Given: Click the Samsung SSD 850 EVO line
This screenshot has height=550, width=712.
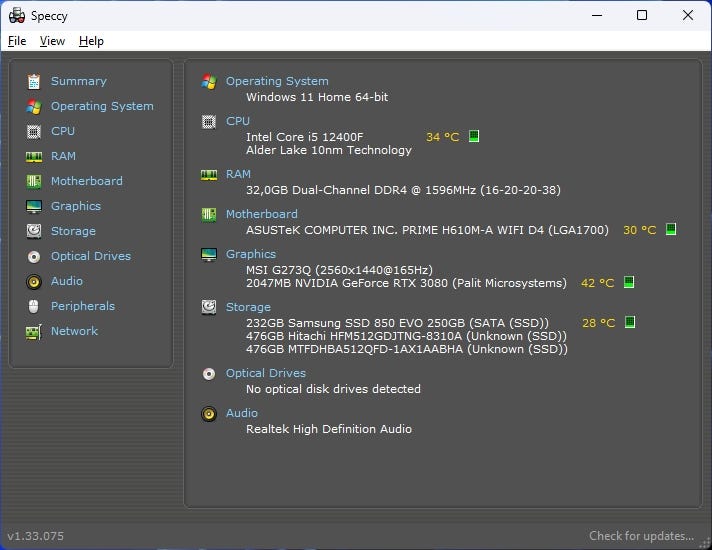Looking at the screenshot, I should click(x=397, y=323).
